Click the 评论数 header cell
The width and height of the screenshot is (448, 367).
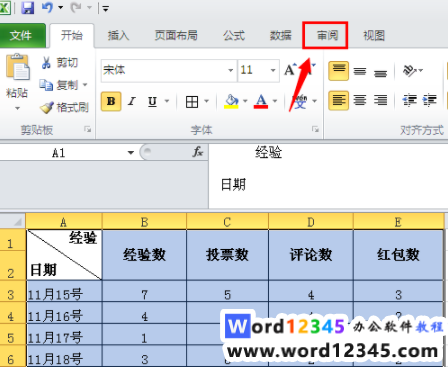(311, 255)
